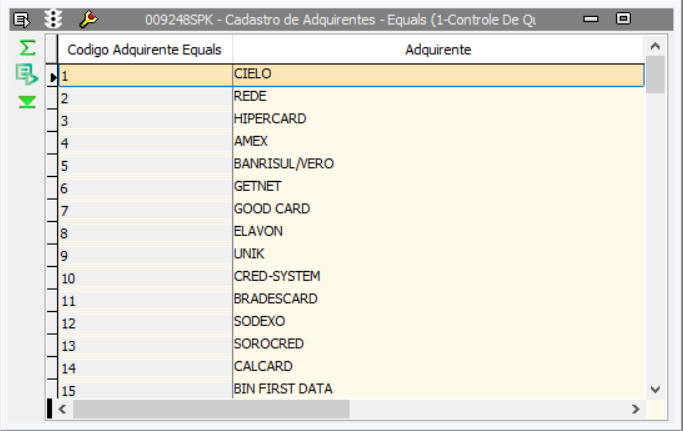The height and width of the screenshot is (431, 683).
Task: Click code cell number 10
Action: [144, 277]
